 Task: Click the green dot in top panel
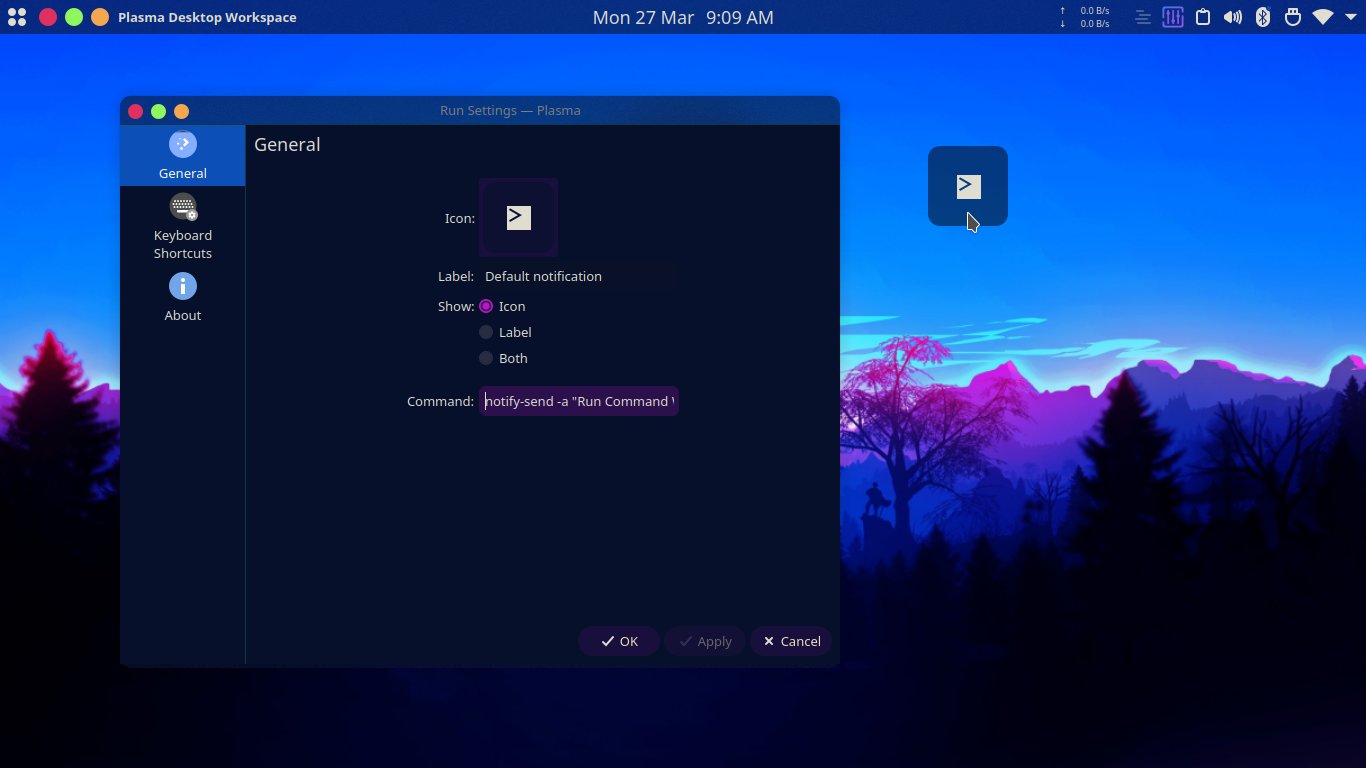point(74,17)
